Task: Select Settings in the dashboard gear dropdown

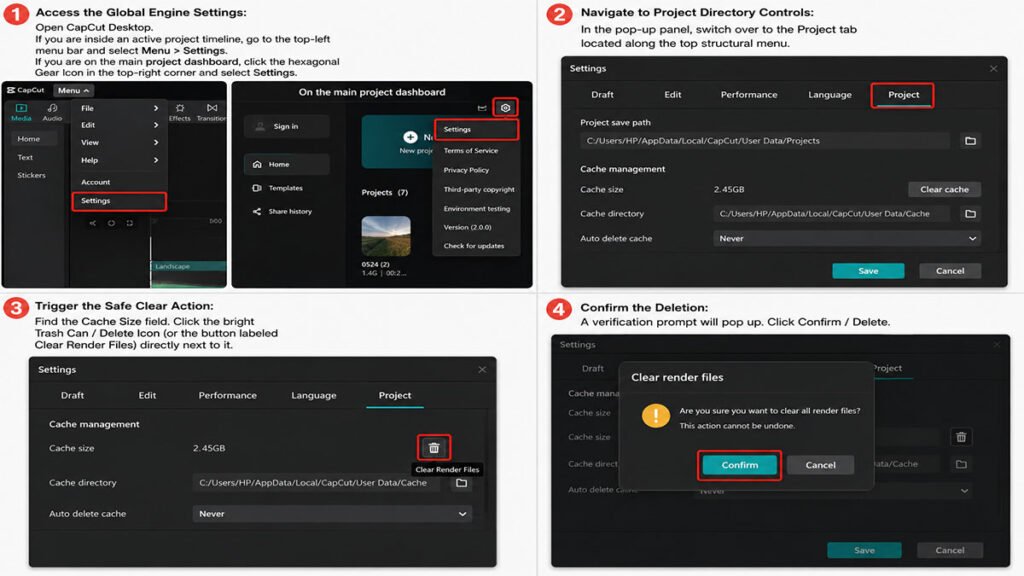Action: click(x=477, y=129)
